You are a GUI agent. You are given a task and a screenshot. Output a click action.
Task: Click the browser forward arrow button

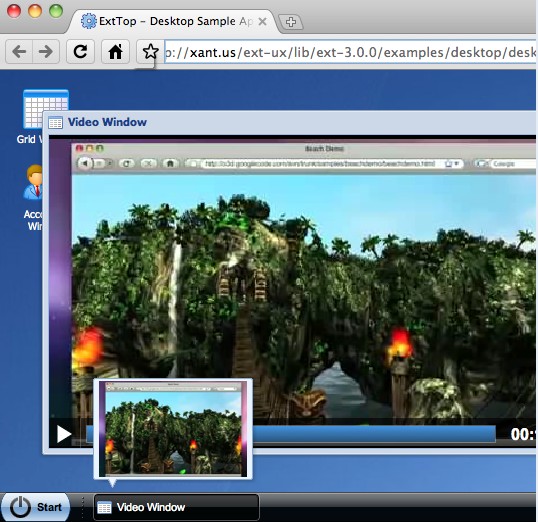(46, 52)
